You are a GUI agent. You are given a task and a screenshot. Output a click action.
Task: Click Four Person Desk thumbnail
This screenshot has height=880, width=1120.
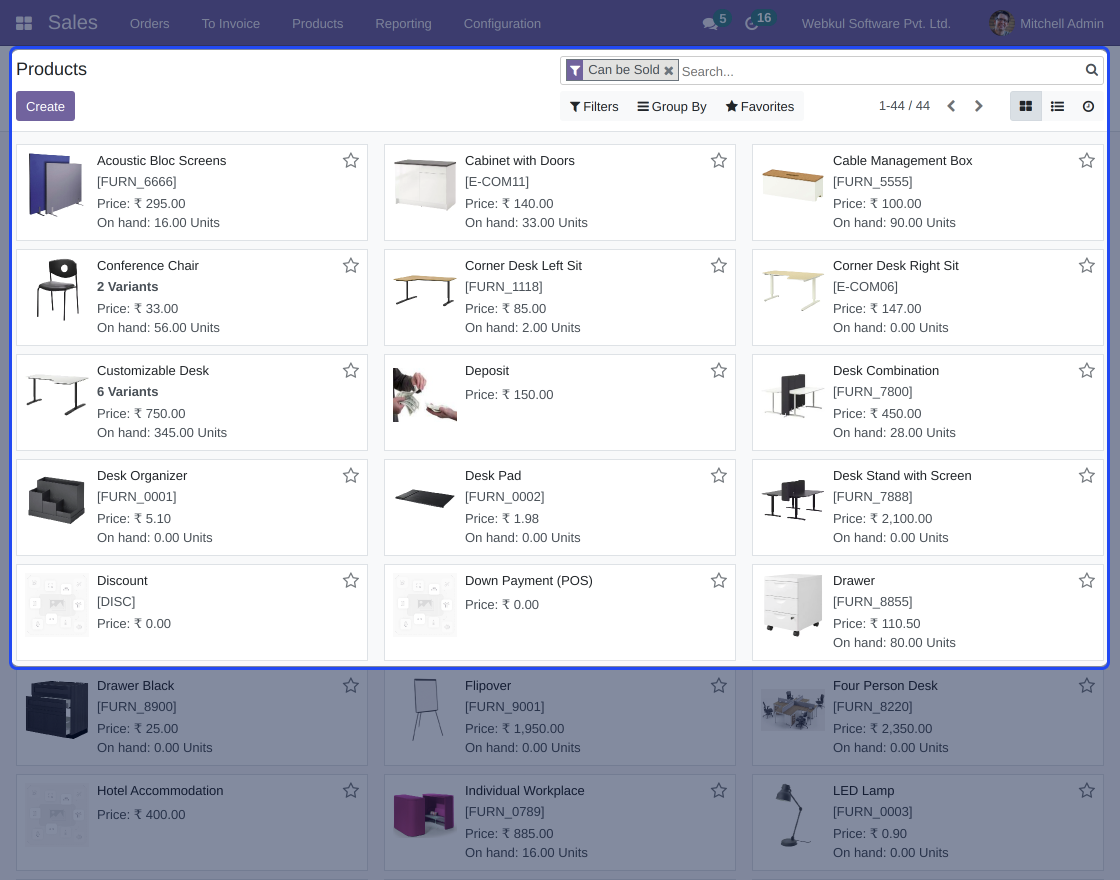point(793,709)
